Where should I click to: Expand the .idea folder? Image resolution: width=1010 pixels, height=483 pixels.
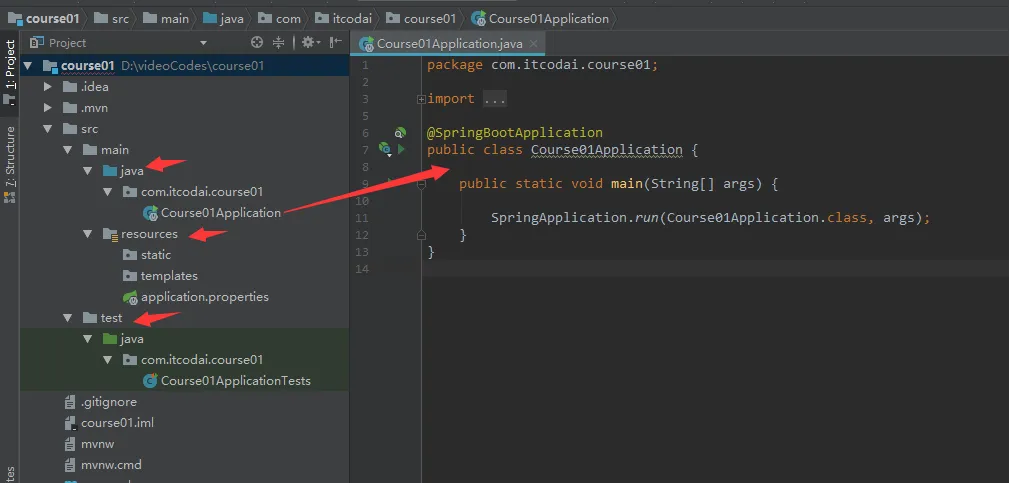(48, 86)
